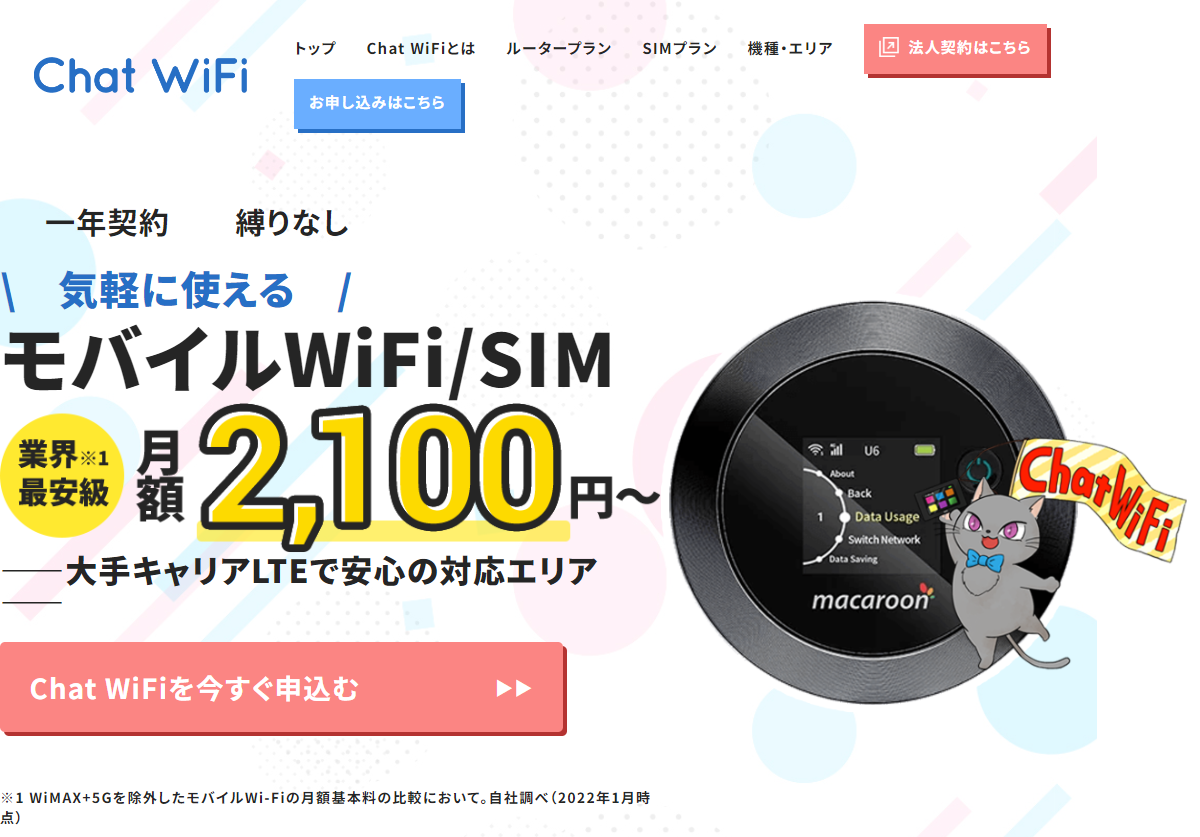The height and width of the screenshot is (837, 1200).
Task: Click Data Usage on router screen
Action: (x=887, y=517)
